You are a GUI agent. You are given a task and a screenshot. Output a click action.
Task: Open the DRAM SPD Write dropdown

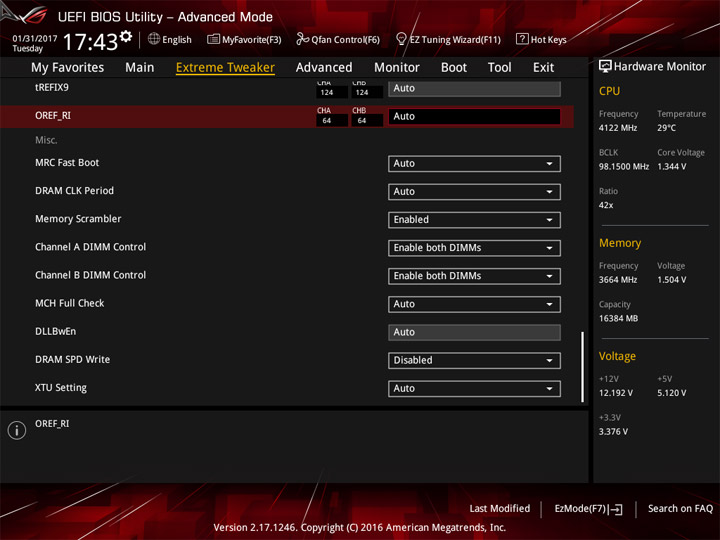coord(474,360)
